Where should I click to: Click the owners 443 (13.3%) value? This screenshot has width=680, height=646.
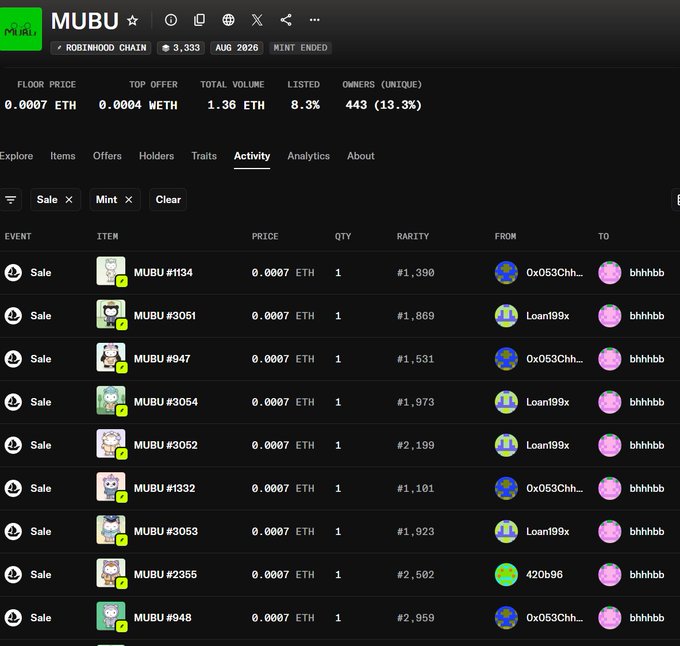(383, 105)
